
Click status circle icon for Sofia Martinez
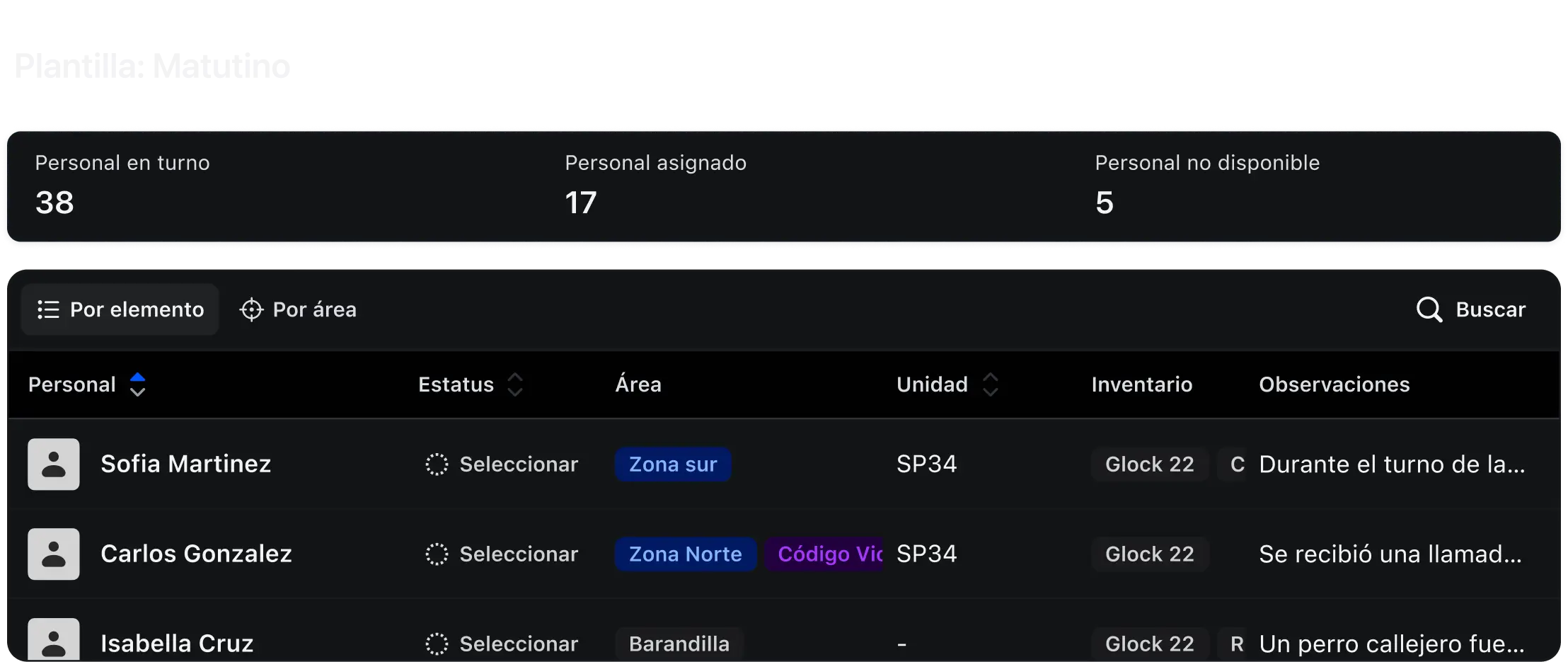point(437,464)
